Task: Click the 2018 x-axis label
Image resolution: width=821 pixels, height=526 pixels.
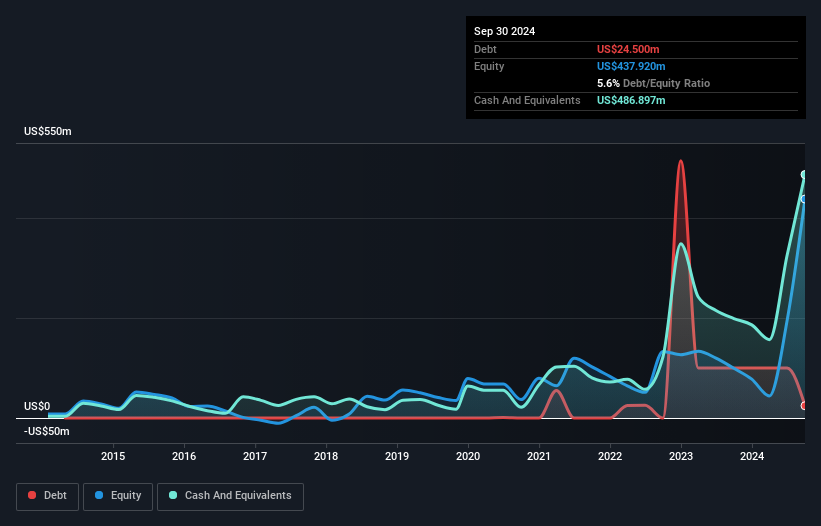Action: pyautogui.click(x=326, y=456)
